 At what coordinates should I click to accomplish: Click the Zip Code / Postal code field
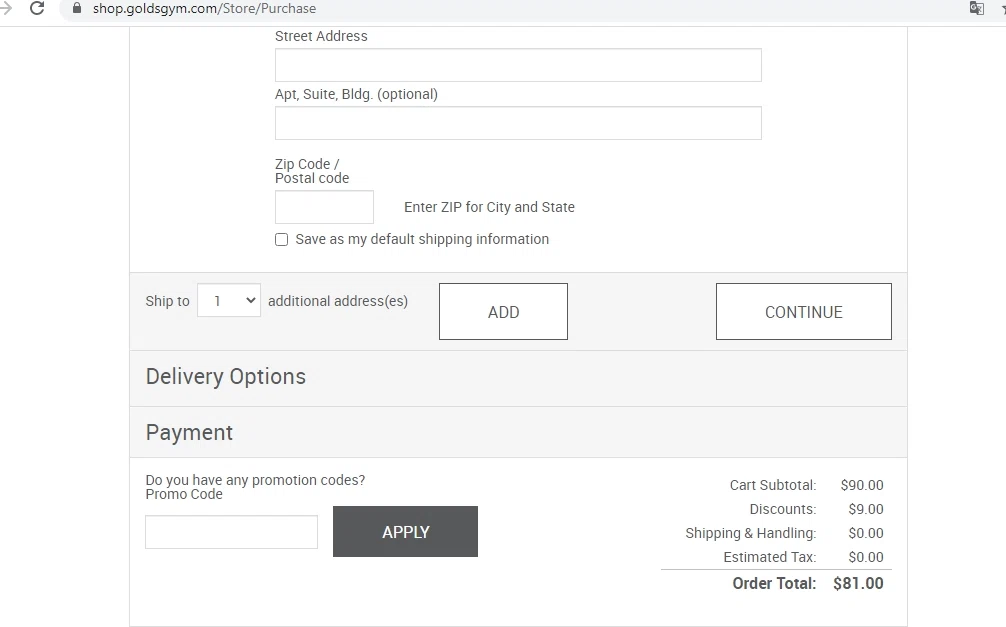tap(324, 207)
